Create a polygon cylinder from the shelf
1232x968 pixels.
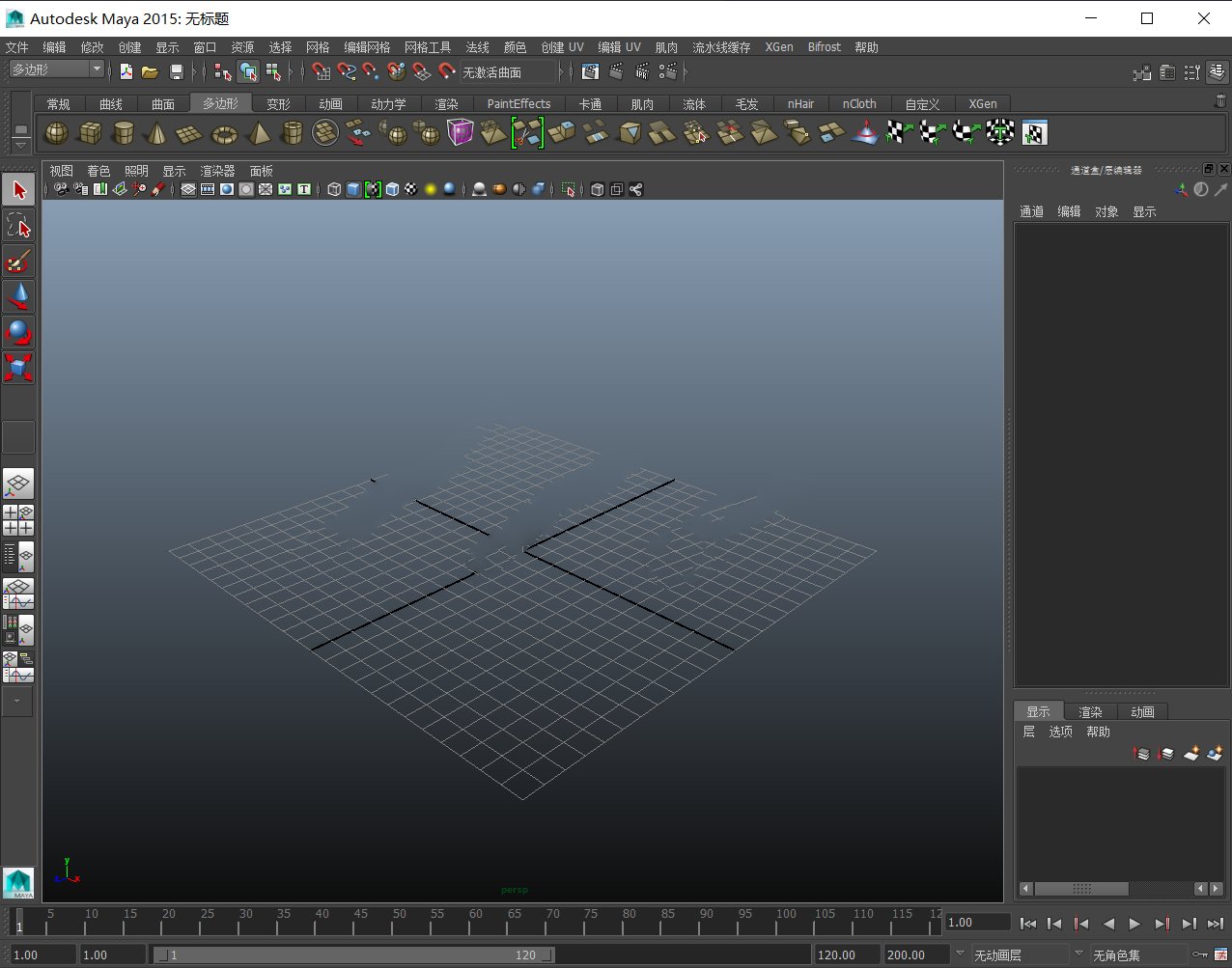coord(124,133)
